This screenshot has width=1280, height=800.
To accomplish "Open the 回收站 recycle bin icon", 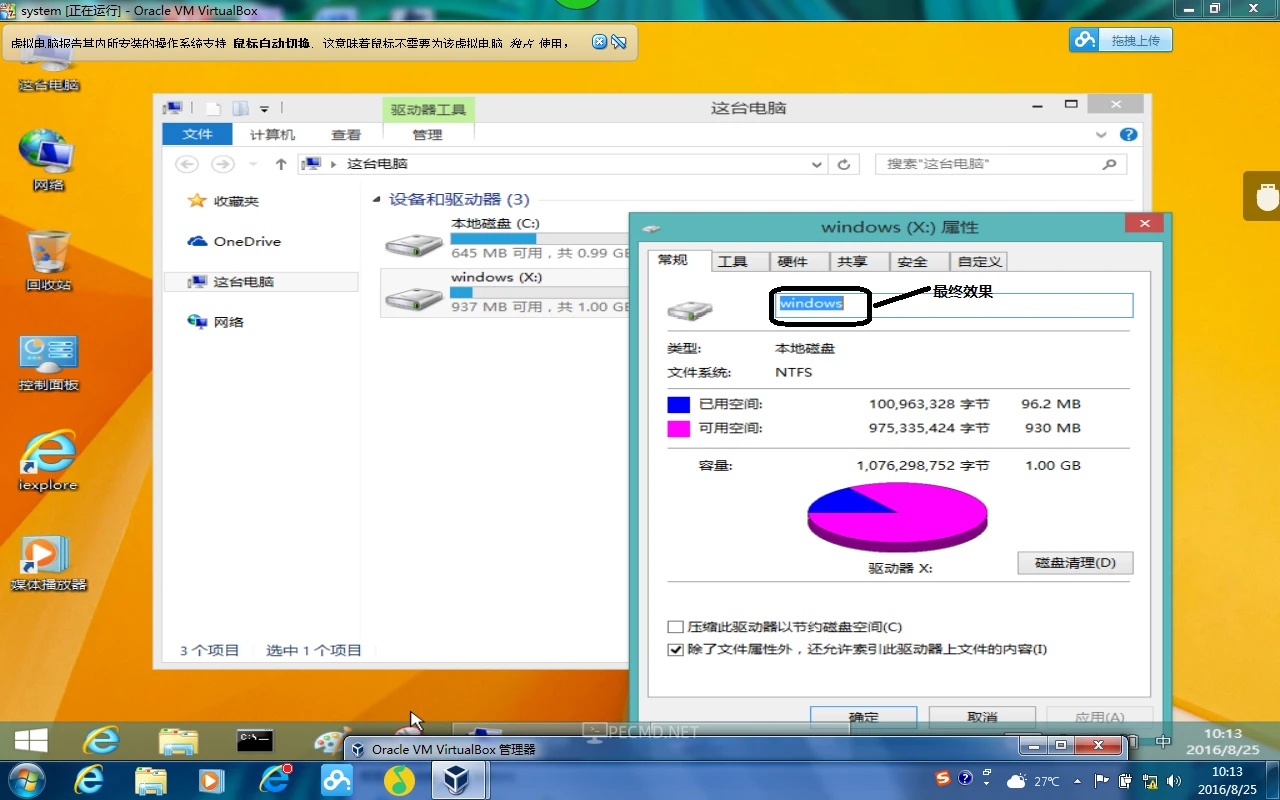I will (48, 259).
